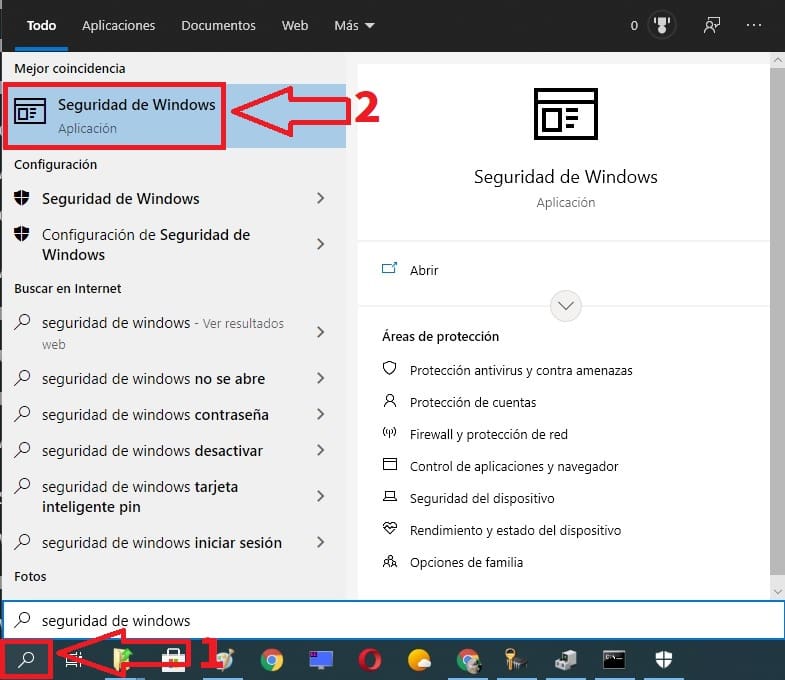Click the scrollbar down arrow in the preview pane

pyautogui.click(x=777, y=592)
